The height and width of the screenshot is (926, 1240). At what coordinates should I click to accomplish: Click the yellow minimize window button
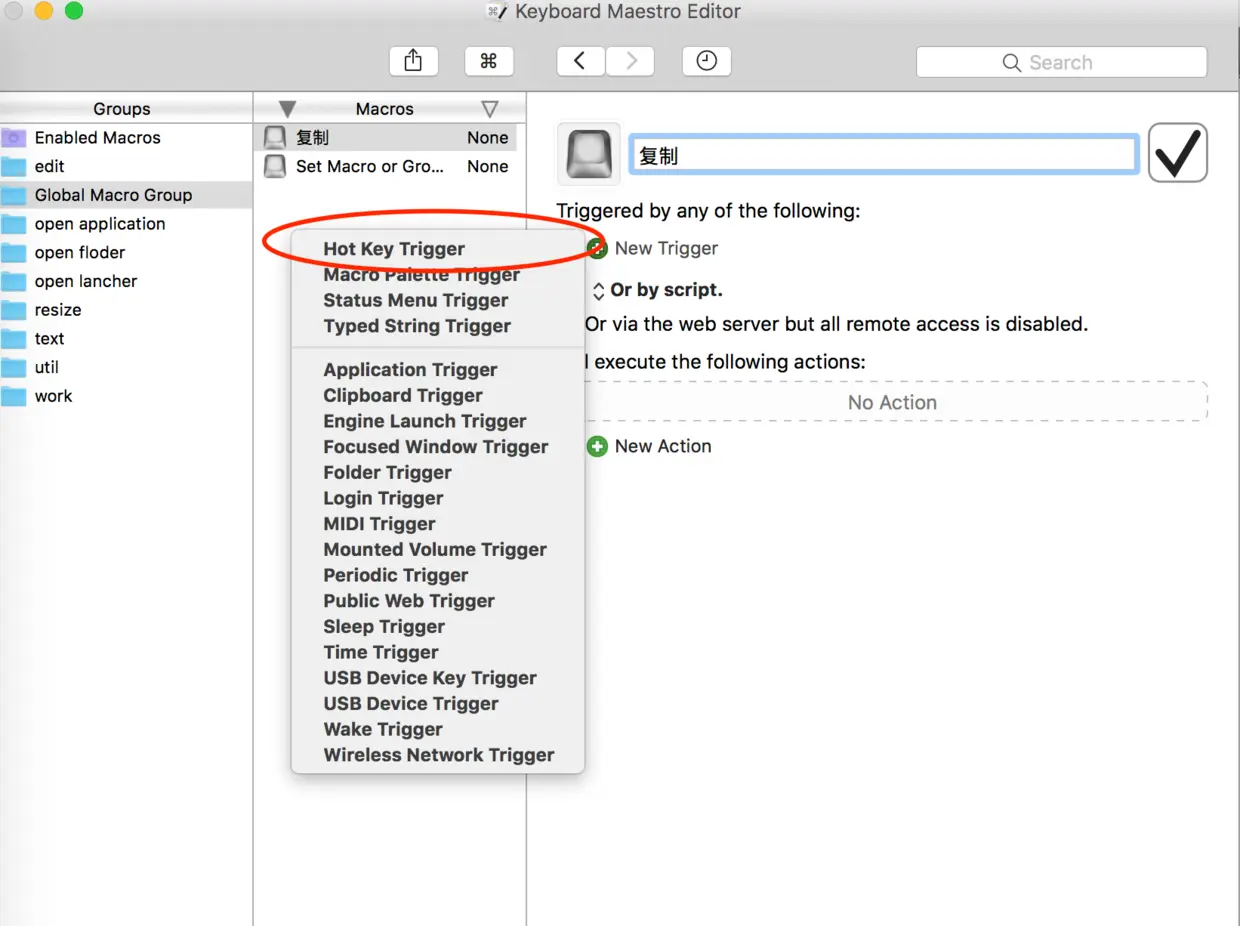tap(43, 11)
